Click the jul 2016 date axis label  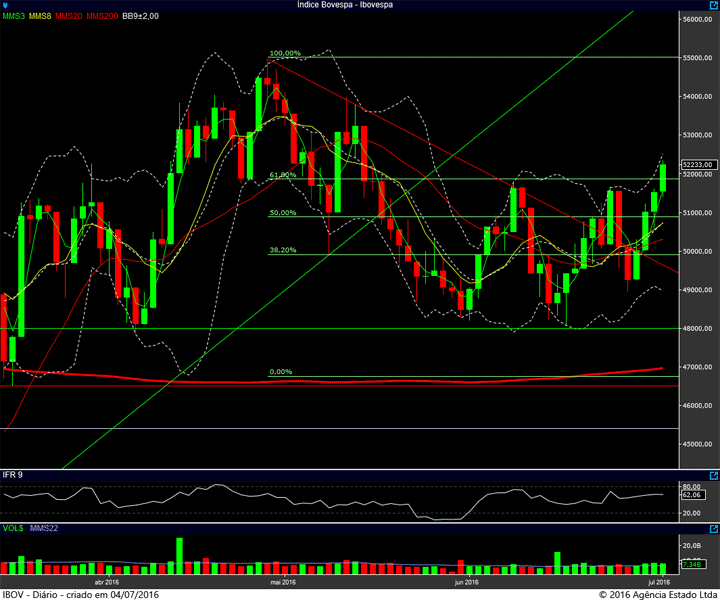659,582
